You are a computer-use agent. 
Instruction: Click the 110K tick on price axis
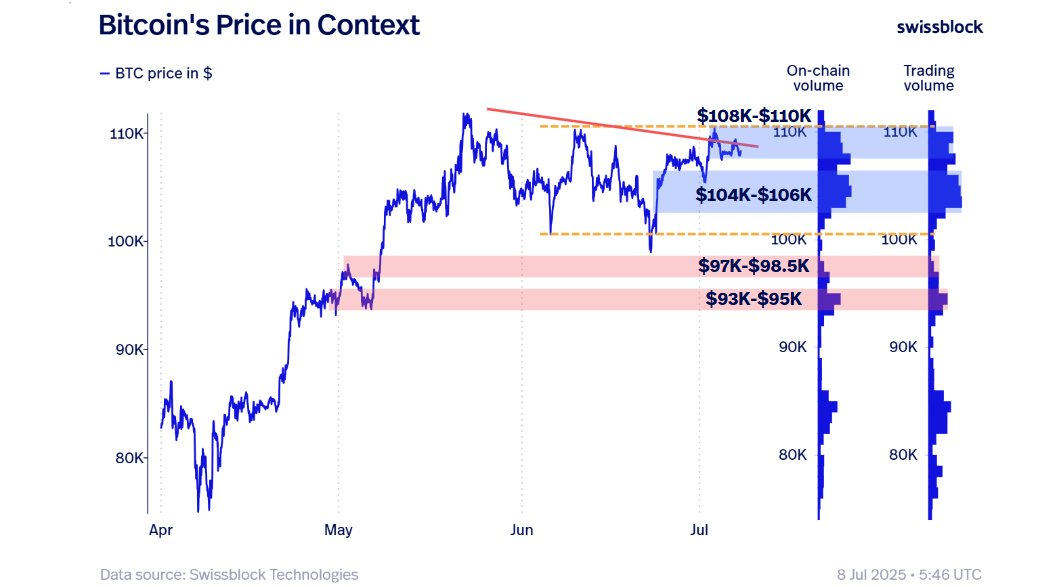[127, 134]
